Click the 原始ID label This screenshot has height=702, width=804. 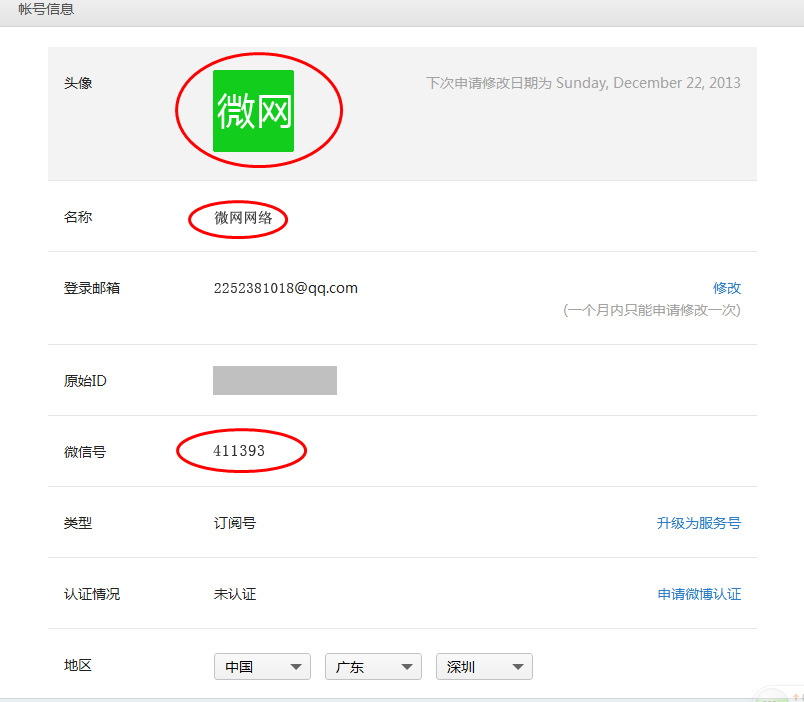85,380
